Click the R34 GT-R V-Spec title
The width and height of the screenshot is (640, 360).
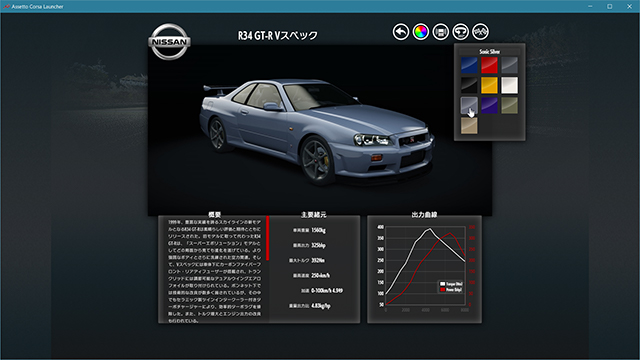(x=278, y=36)
